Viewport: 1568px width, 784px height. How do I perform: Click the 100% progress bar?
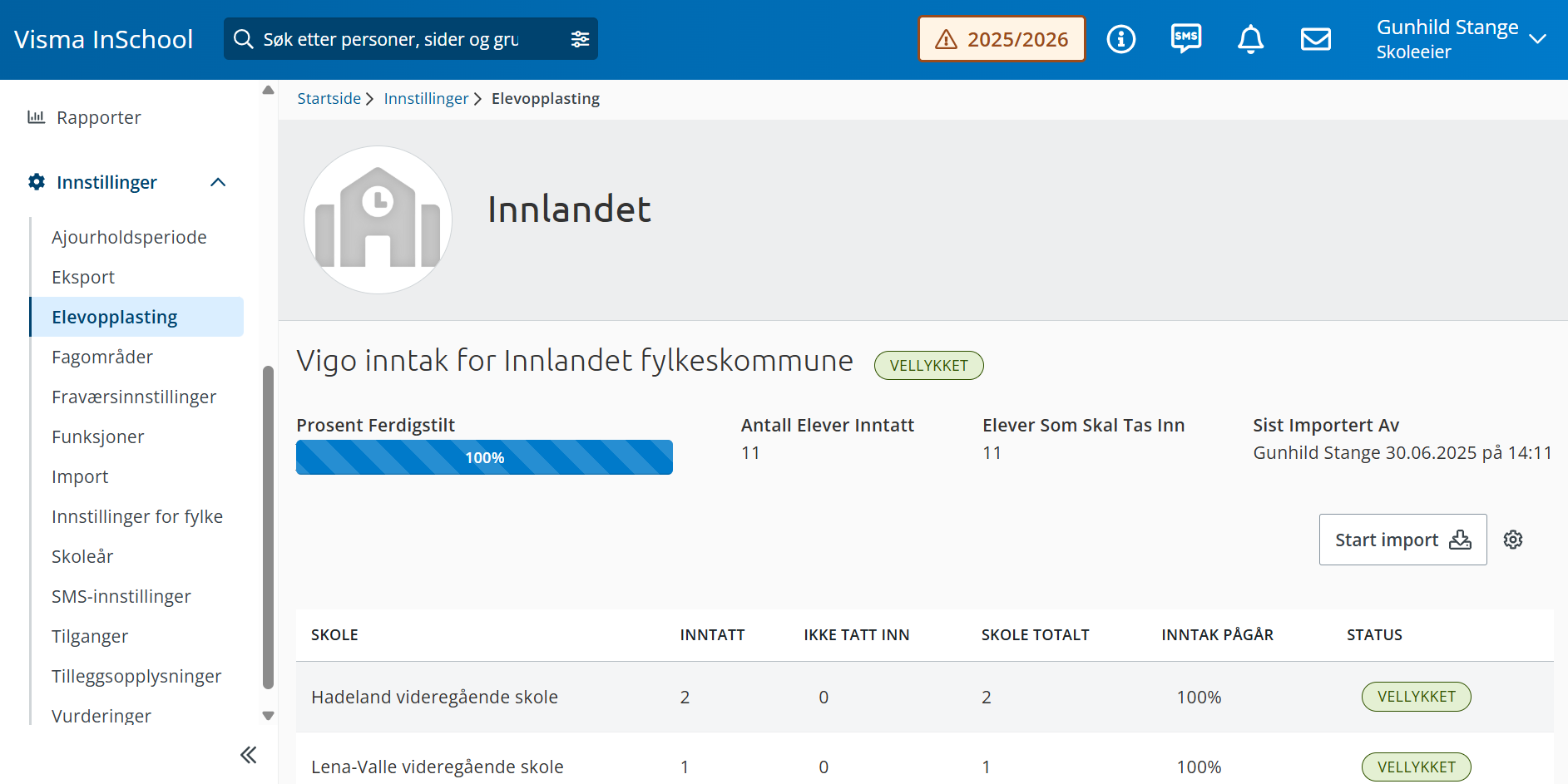484,457
